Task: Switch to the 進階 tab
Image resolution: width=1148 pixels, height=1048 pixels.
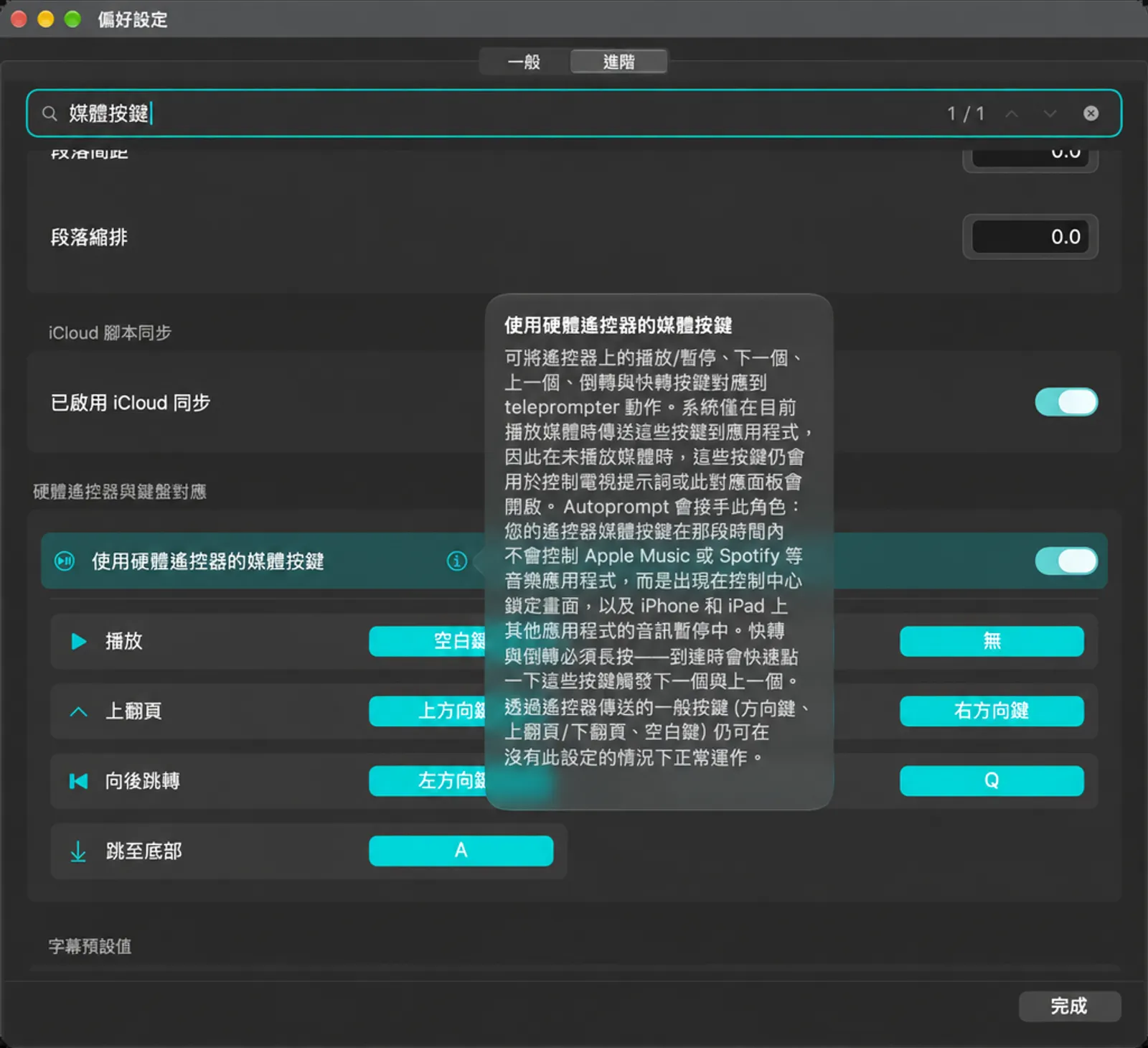Action: (618, 62)
